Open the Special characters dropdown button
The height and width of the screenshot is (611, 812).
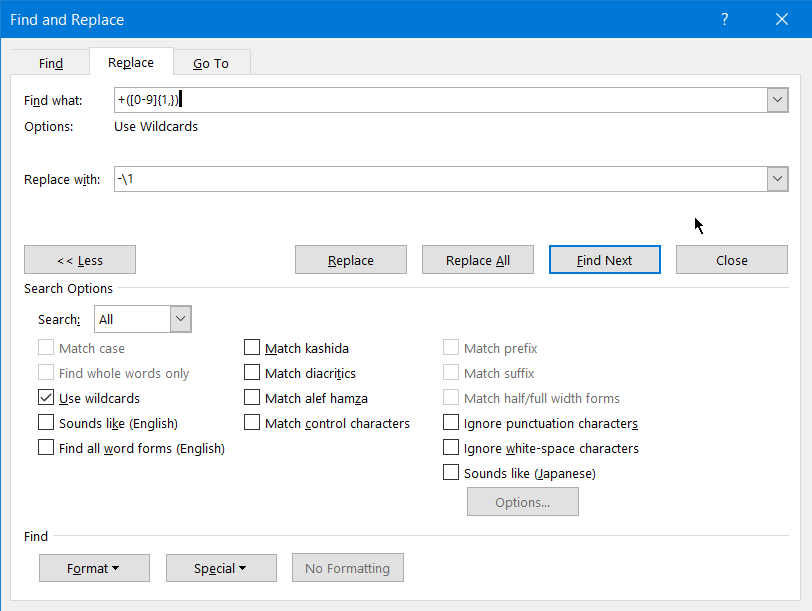click(x=221, y=568)
